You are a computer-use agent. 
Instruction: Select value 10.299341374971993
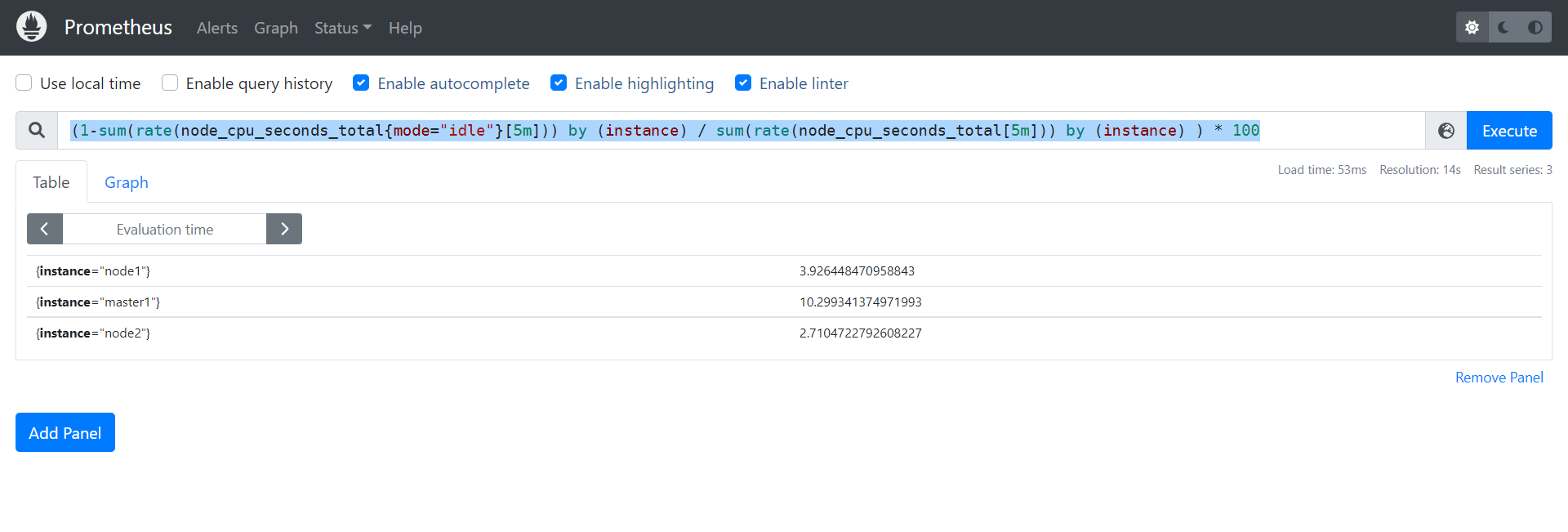861,302
